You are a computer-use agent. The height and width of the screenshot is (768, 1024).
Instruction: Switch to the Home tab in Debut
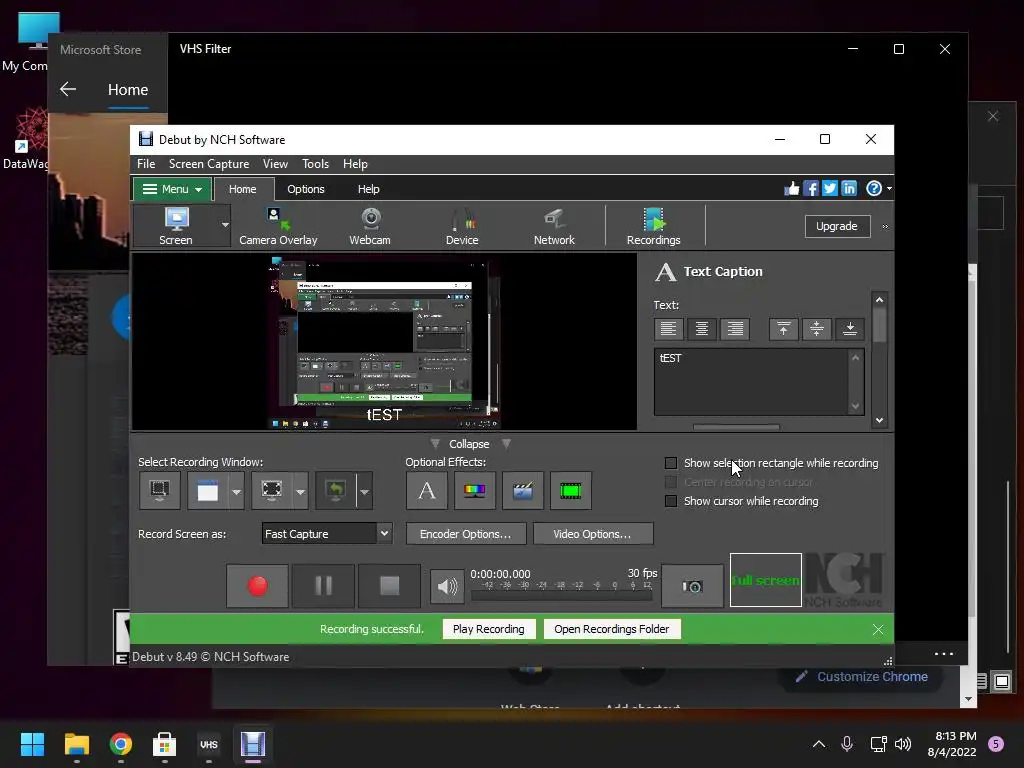coord(242,189)
